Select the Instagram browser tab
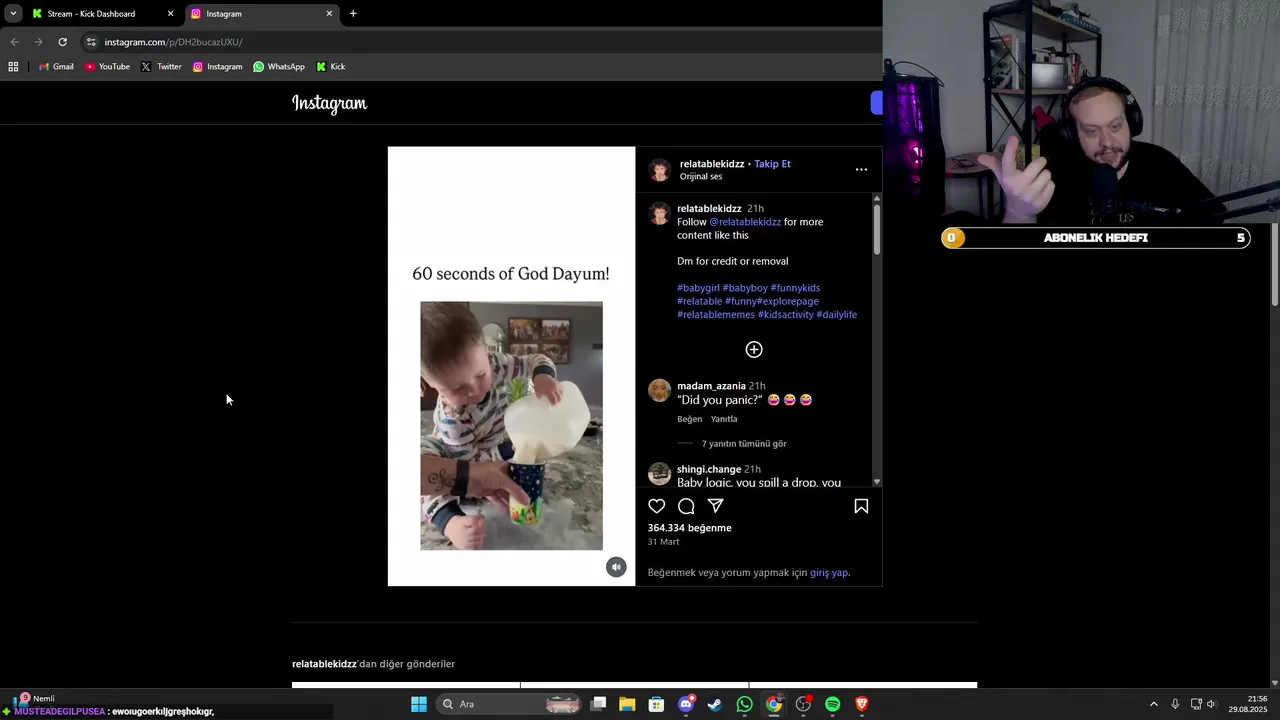 click(x=262, y=14)
